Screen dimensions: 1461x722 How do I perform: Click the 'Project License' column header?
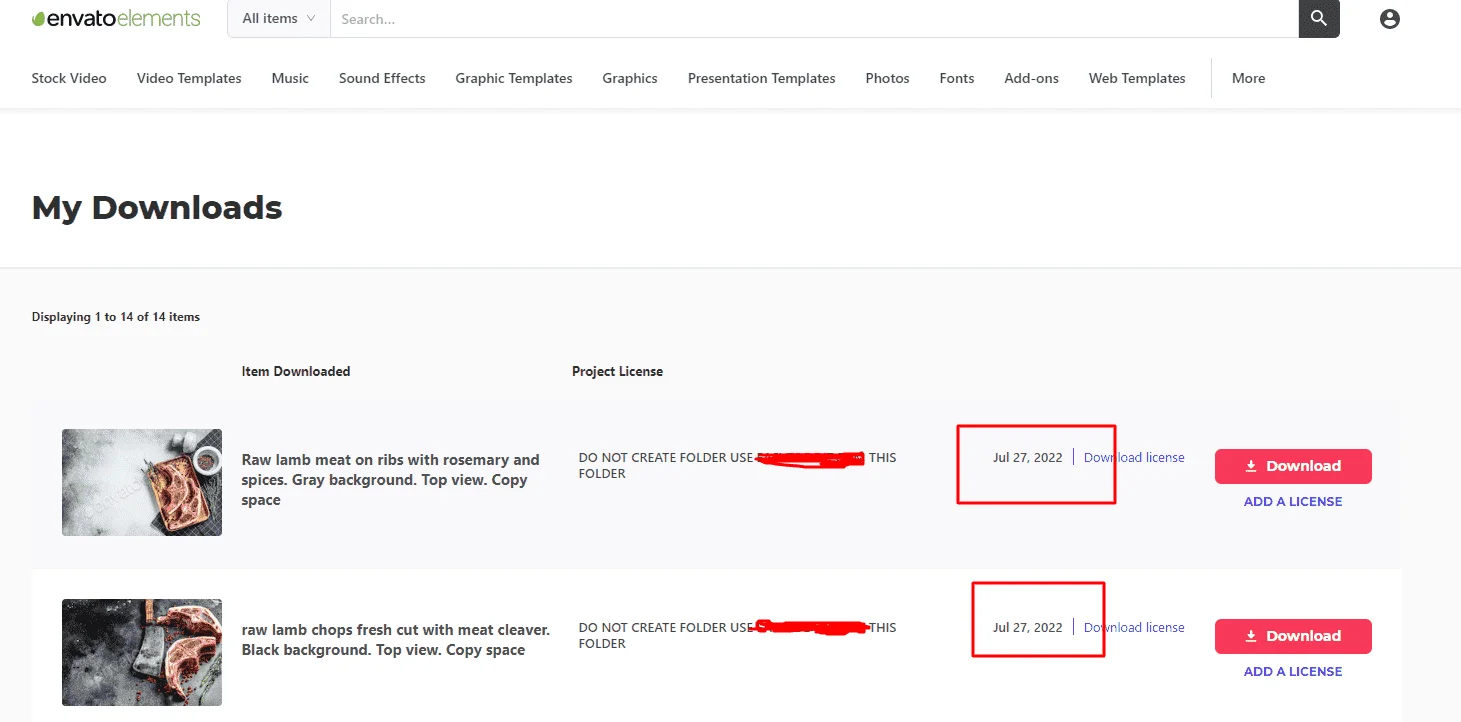point(617,371)
